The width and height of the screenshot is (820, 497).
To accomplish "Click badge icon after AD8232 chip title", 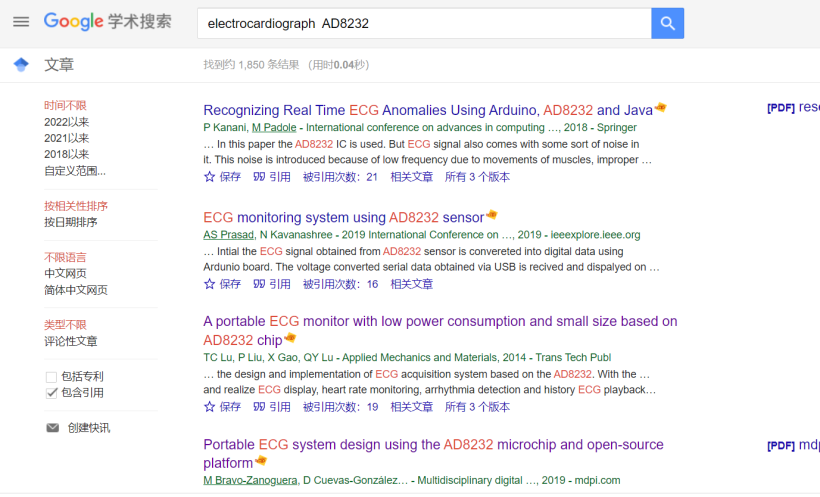I will pos(290,338).
